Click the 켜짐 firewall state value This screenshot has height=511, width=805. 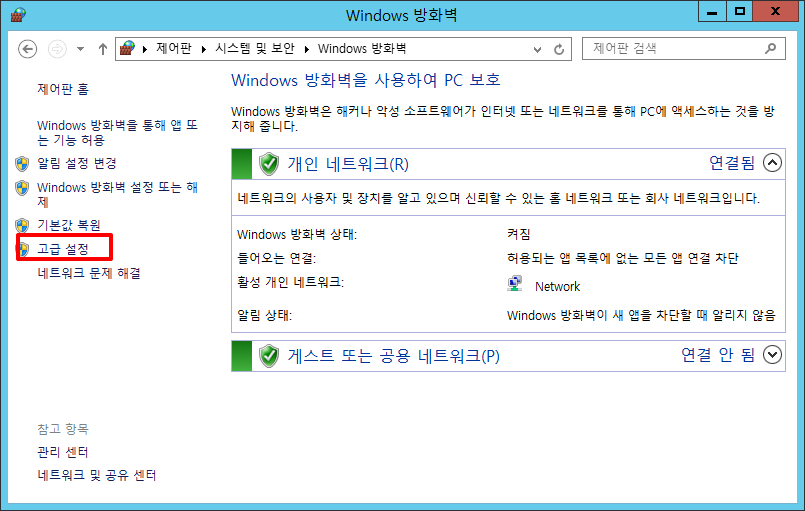tap(519, 234)
